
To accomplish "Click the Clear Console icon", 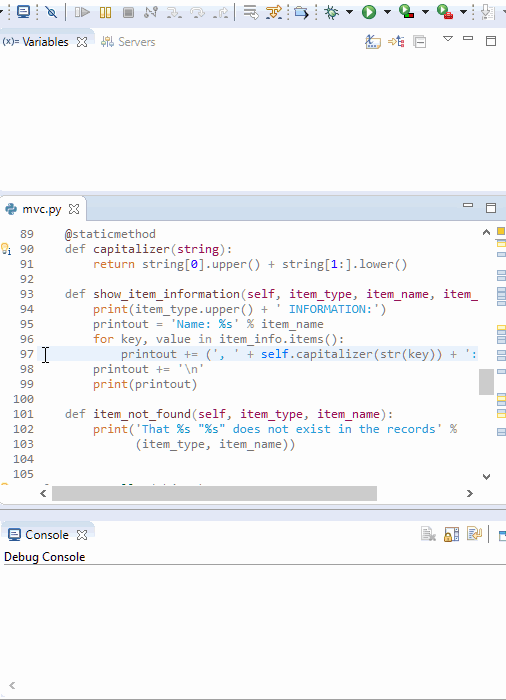I will (428, 534).
